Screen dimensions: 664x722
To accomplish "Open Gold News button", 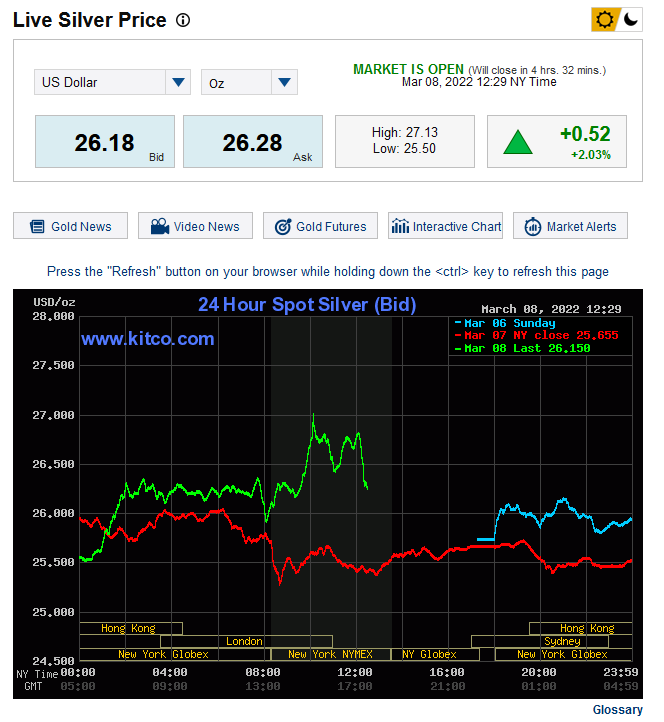I will (70, 226).
